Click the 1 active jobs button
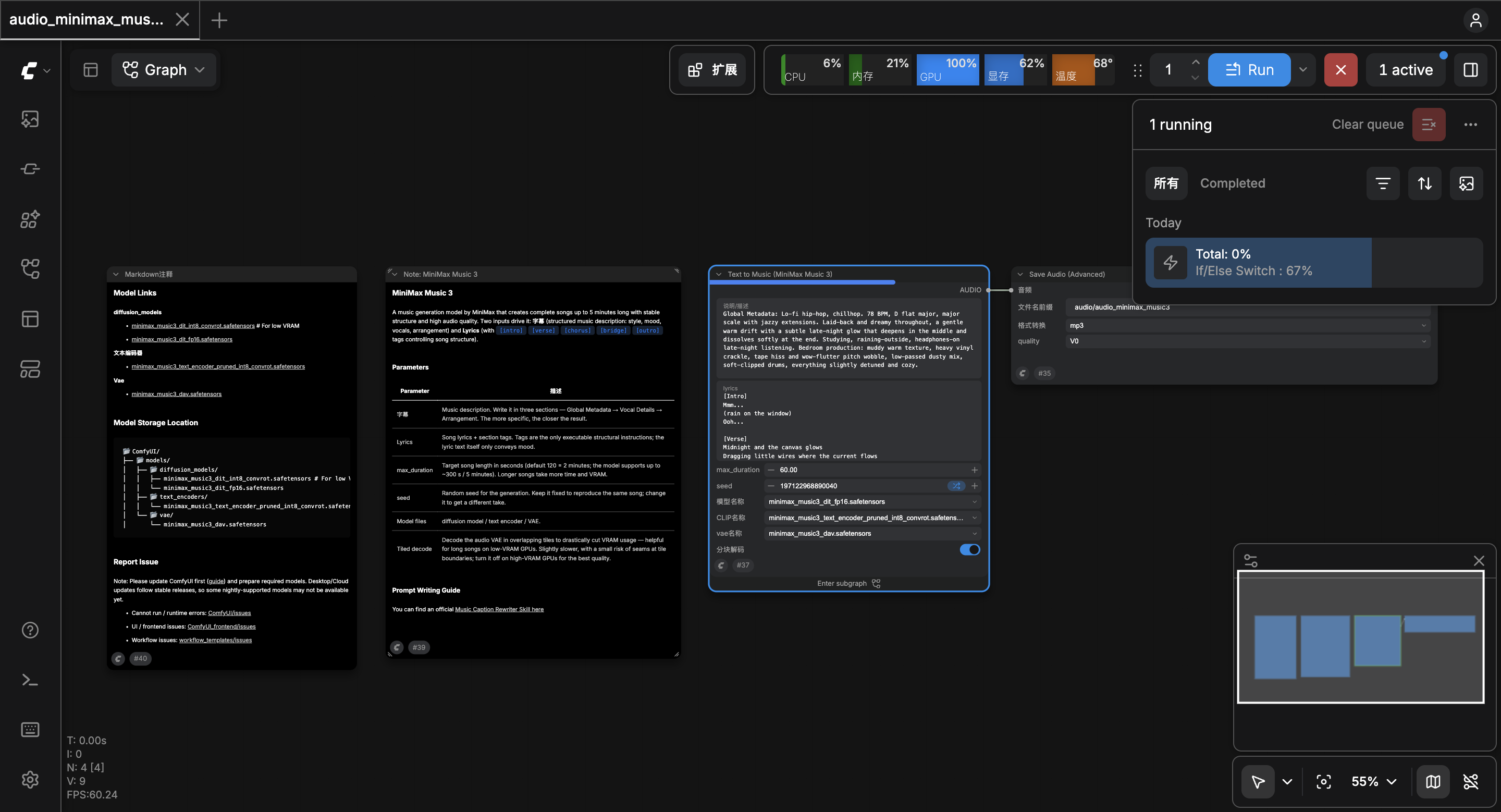The height and width of the screenshot is (812, 1501). pos(1406,70)
